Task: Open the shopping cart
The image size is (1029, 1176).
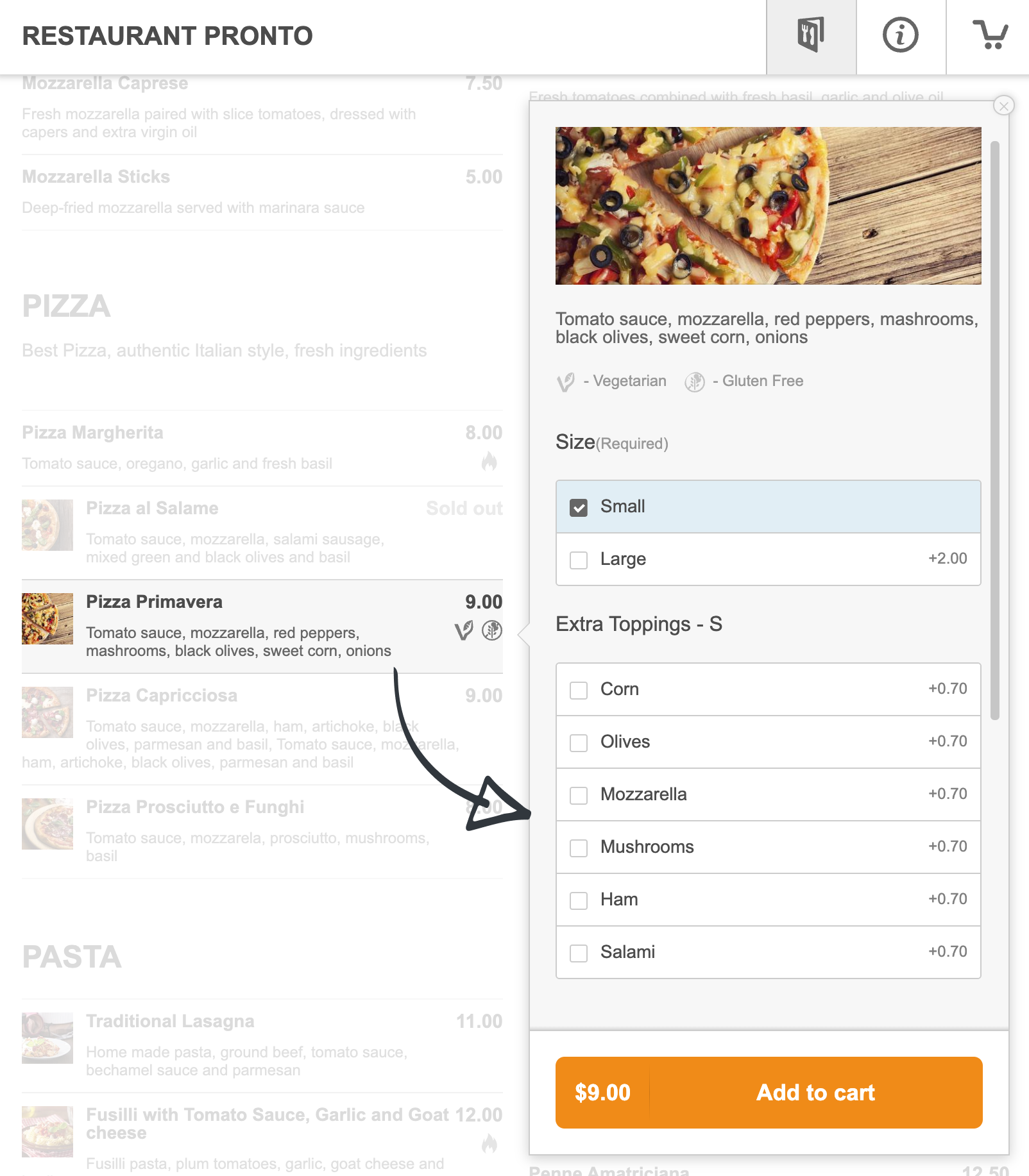Action: [x=990, y=36]
